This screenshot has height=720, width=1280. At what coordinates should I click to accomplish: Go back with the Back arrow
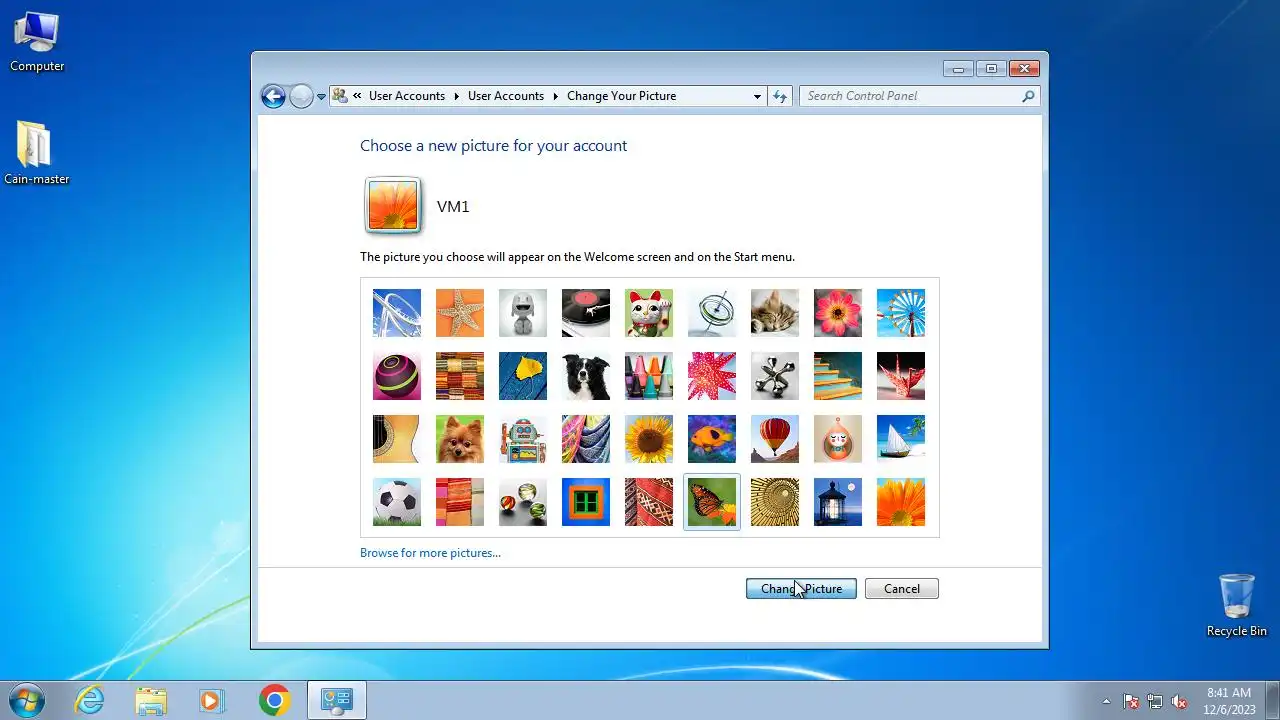tap(273, 96)
